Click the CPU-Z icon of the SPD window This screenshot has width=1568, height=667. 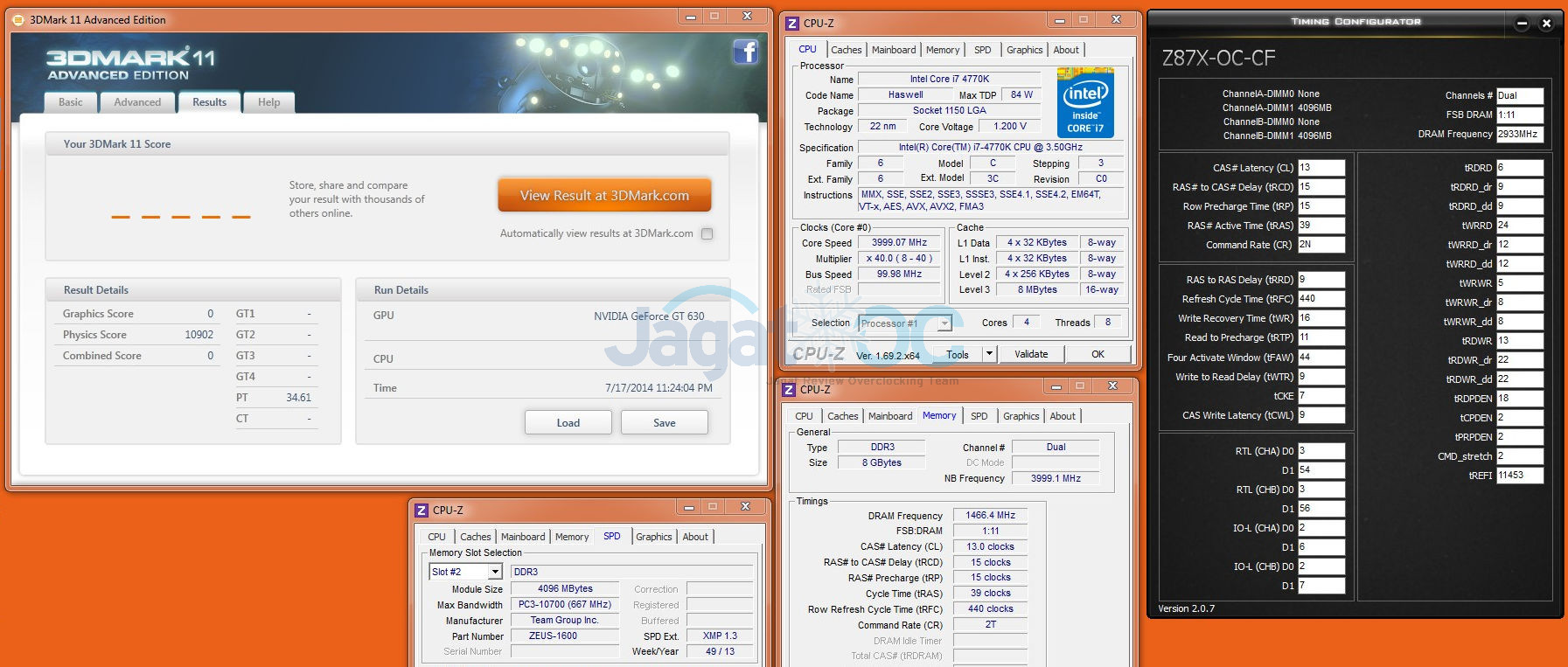pyautogui.click(x=422, y=510)
